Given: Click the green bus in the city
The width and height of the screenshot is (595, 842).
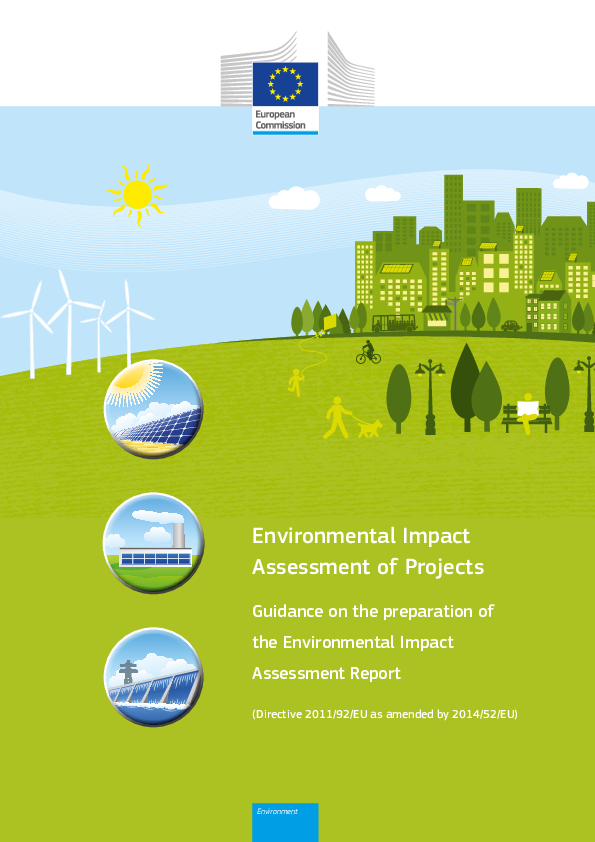Looking at the screenshot, I should [x=395, y=323].
